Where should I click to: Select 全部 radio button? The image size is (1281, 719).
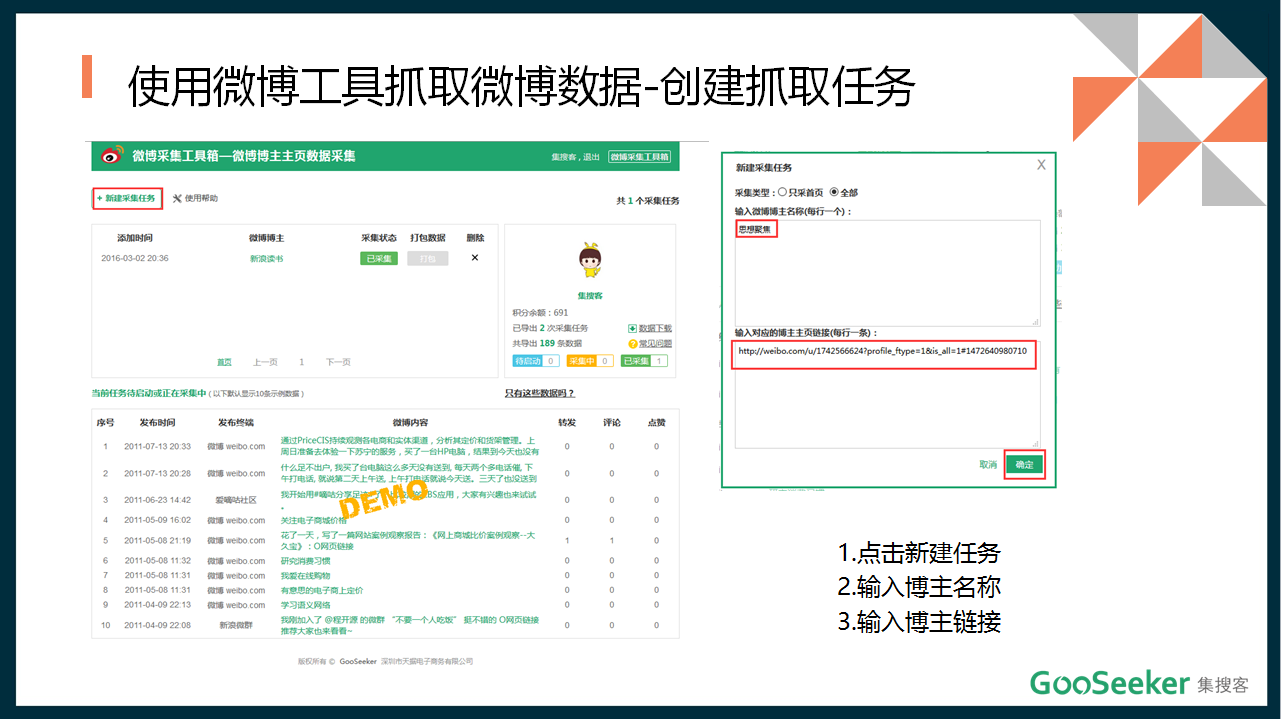coord(834,192)
